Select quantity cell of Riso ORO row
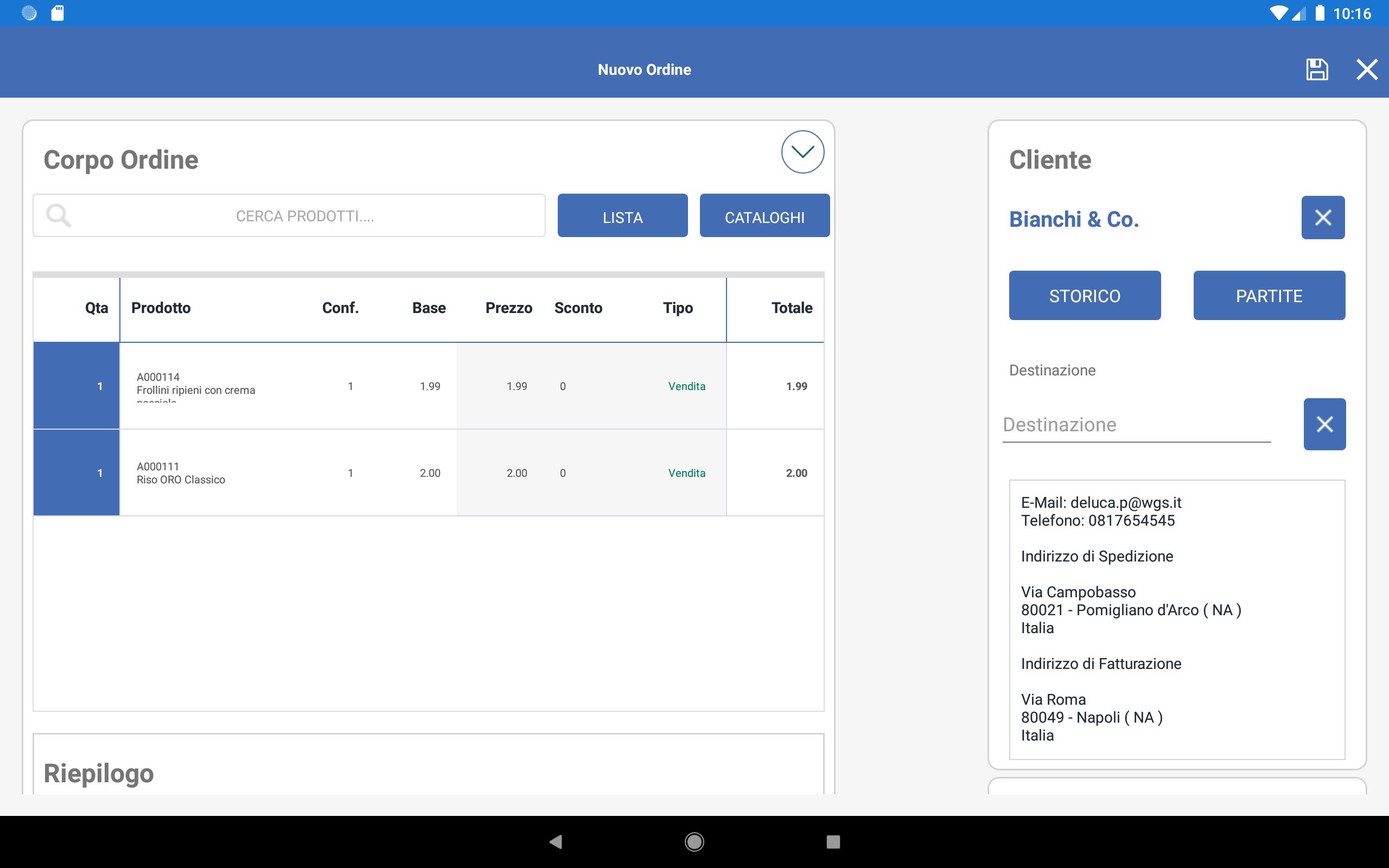 pos(77,473)
